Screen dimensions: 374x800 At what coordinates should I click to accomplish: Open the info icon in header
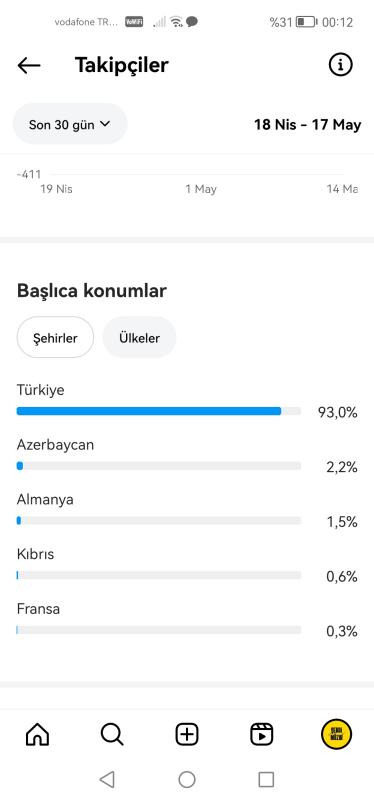340,65
